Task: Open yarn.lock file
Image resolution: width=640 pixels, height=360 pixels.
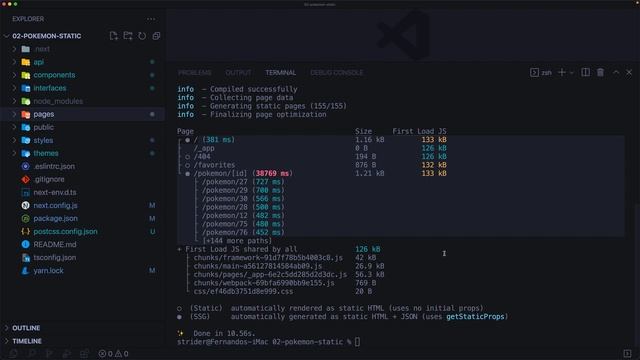Action: pos(48,271)
